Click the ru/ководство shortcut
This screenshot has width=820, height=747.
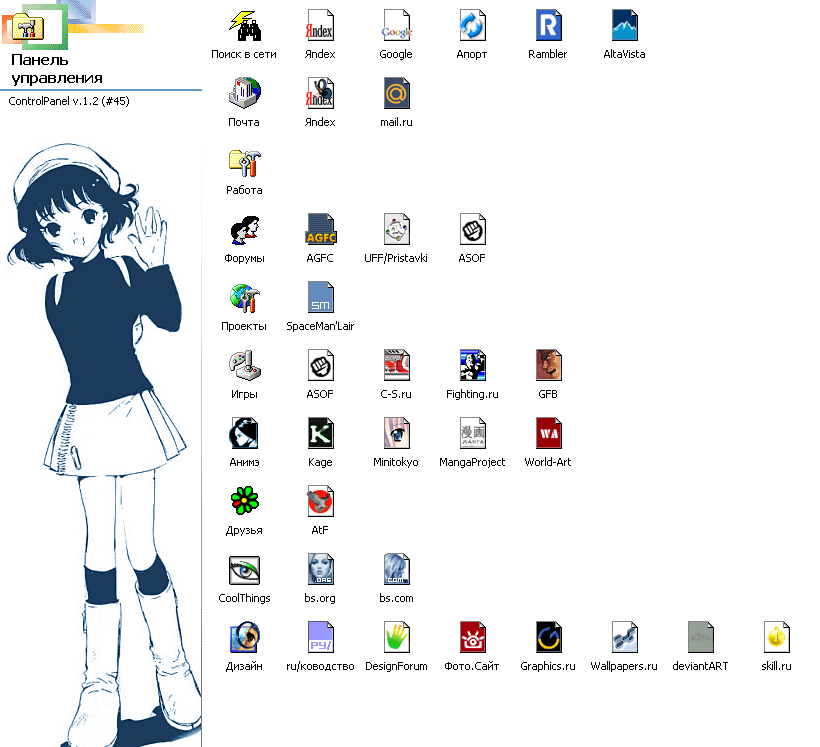[x=320, y=638]
